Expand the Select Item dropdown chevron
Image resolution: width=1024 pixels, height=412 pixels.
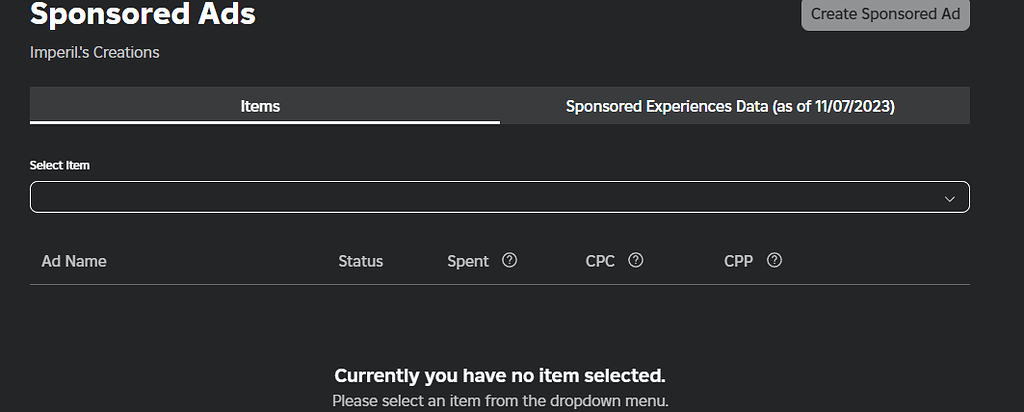point(950,198)
